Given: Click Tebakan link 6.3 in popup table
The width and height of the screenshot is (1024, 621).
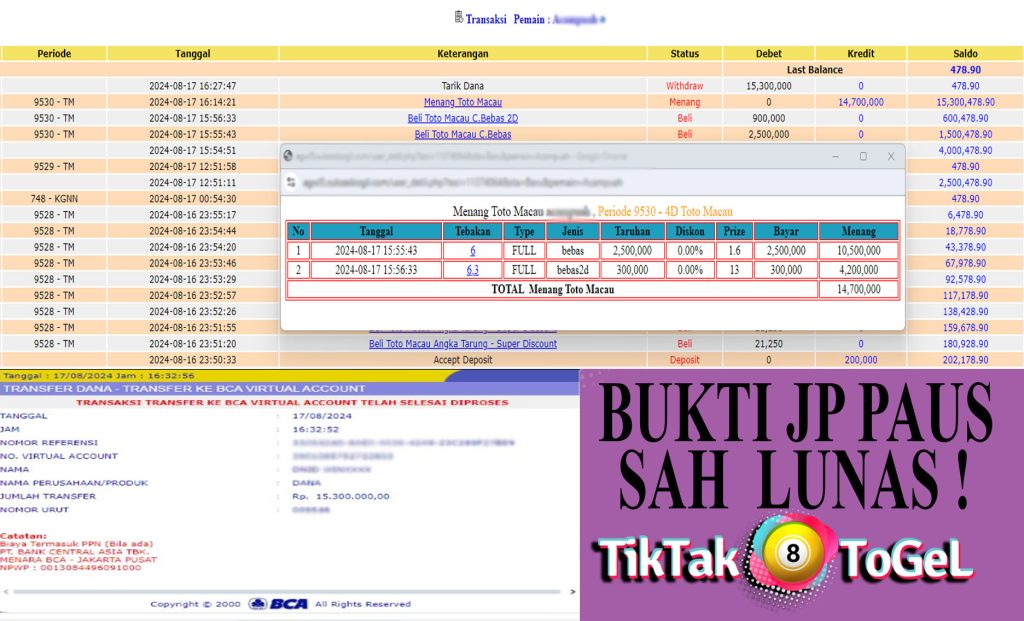Looking at the screenshot, I should click(x=472, y=270).
